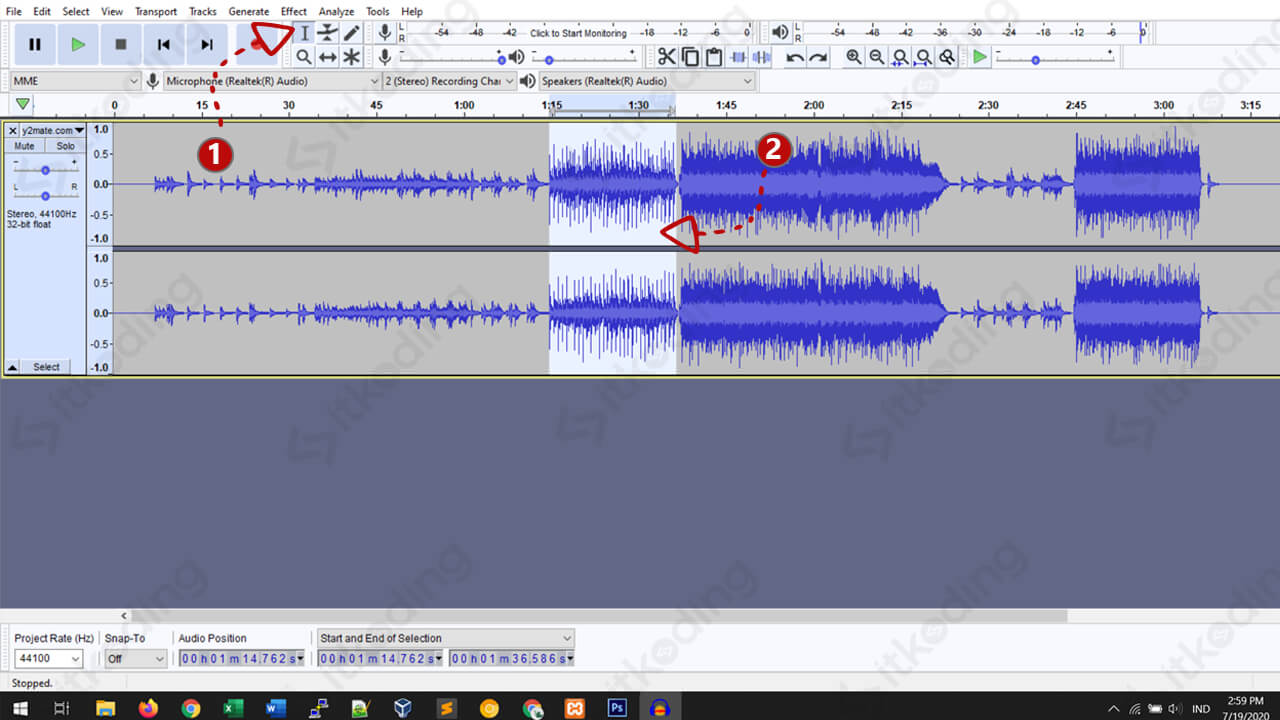
Task: Click the Play-at-Speed green button
Action: point(980,57)
